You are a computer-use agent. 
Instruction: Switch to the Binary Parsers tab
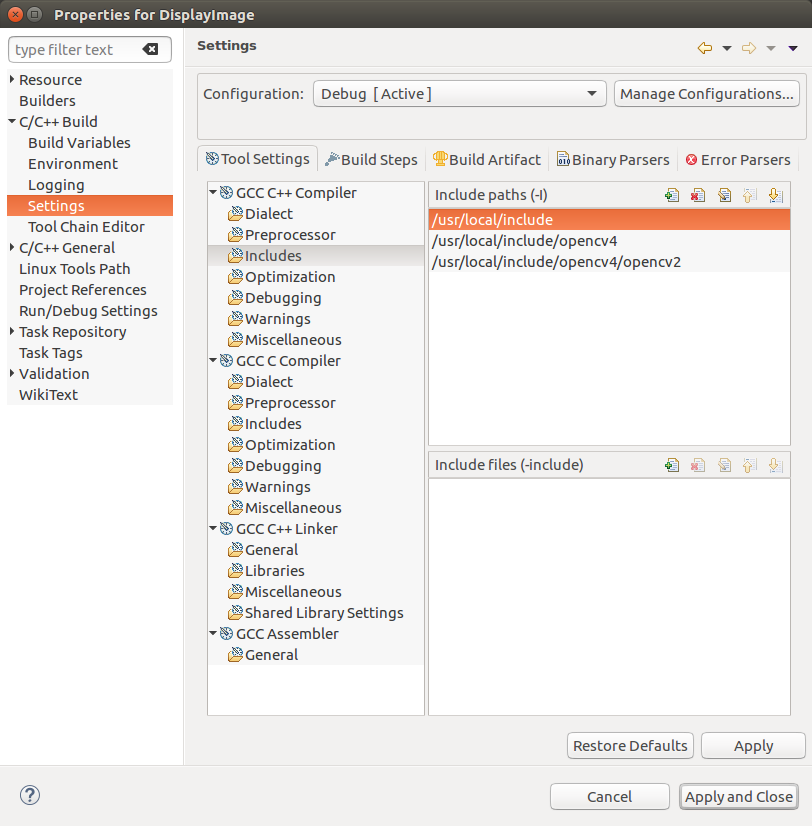click(x=613, y=160)
